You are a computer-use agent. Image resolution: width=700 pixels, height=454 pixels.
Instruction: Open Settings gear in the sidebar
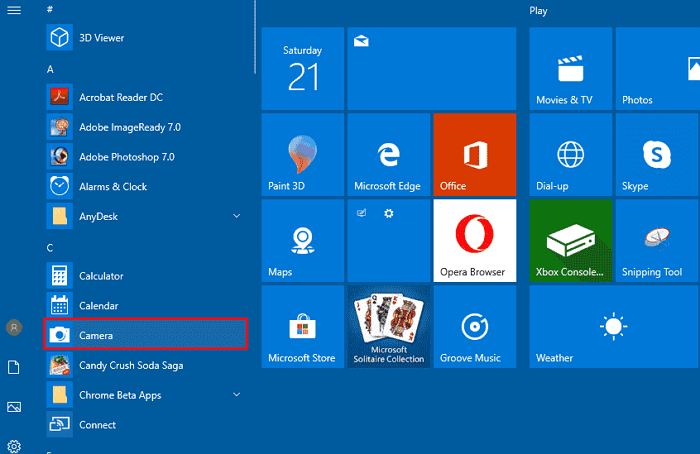point(14,446)
